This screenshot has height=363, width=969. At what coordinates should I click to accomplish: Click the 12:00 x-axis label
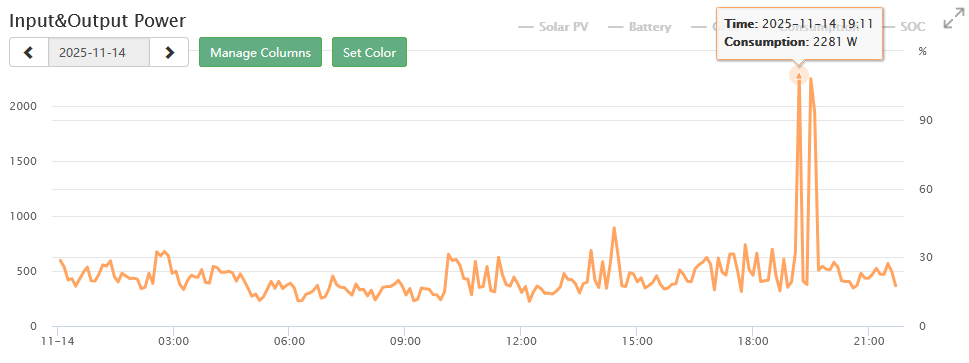point(521,341)
